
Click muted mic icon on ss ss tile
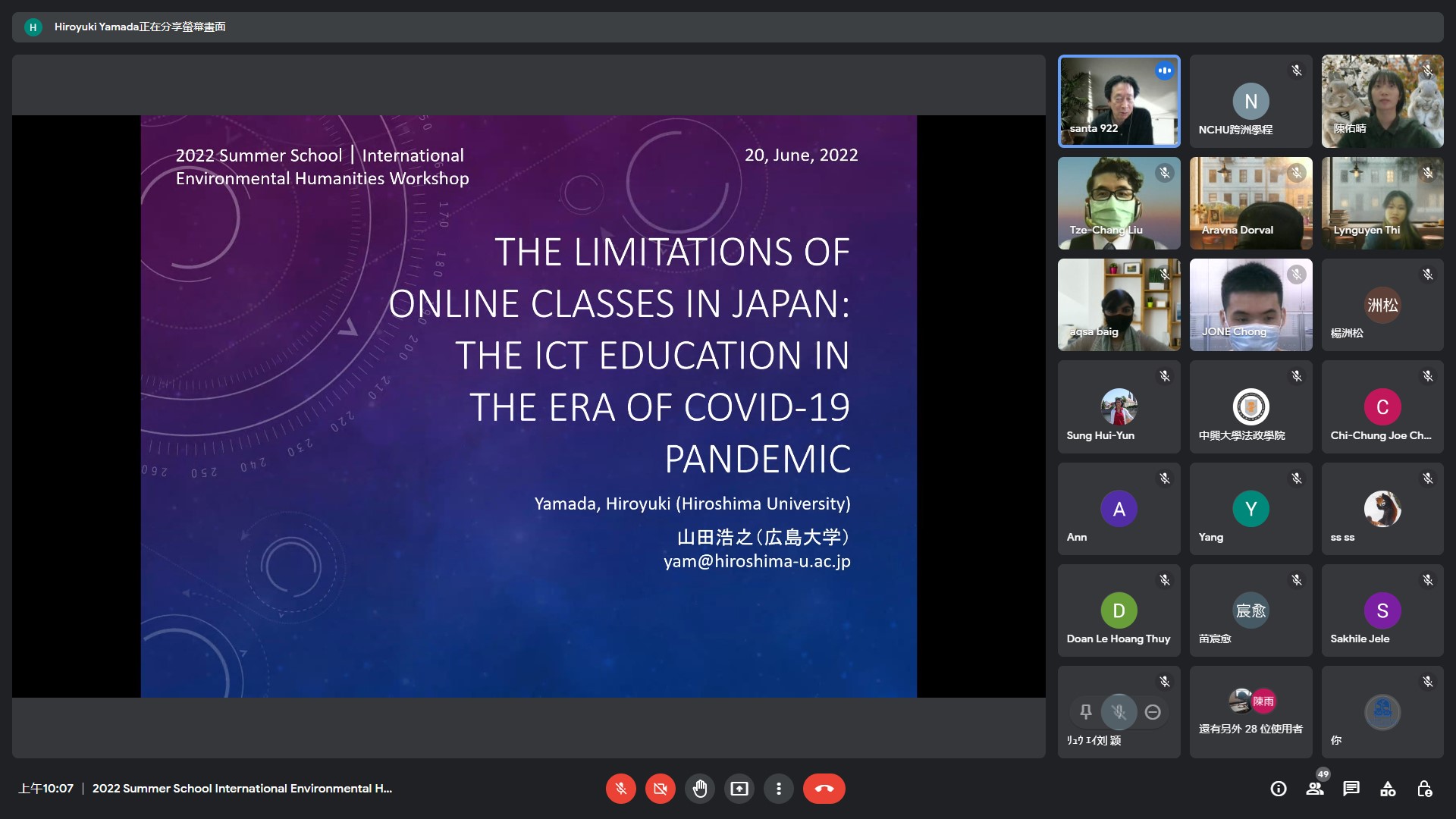pyautogui.click(x=1428, y=479)
